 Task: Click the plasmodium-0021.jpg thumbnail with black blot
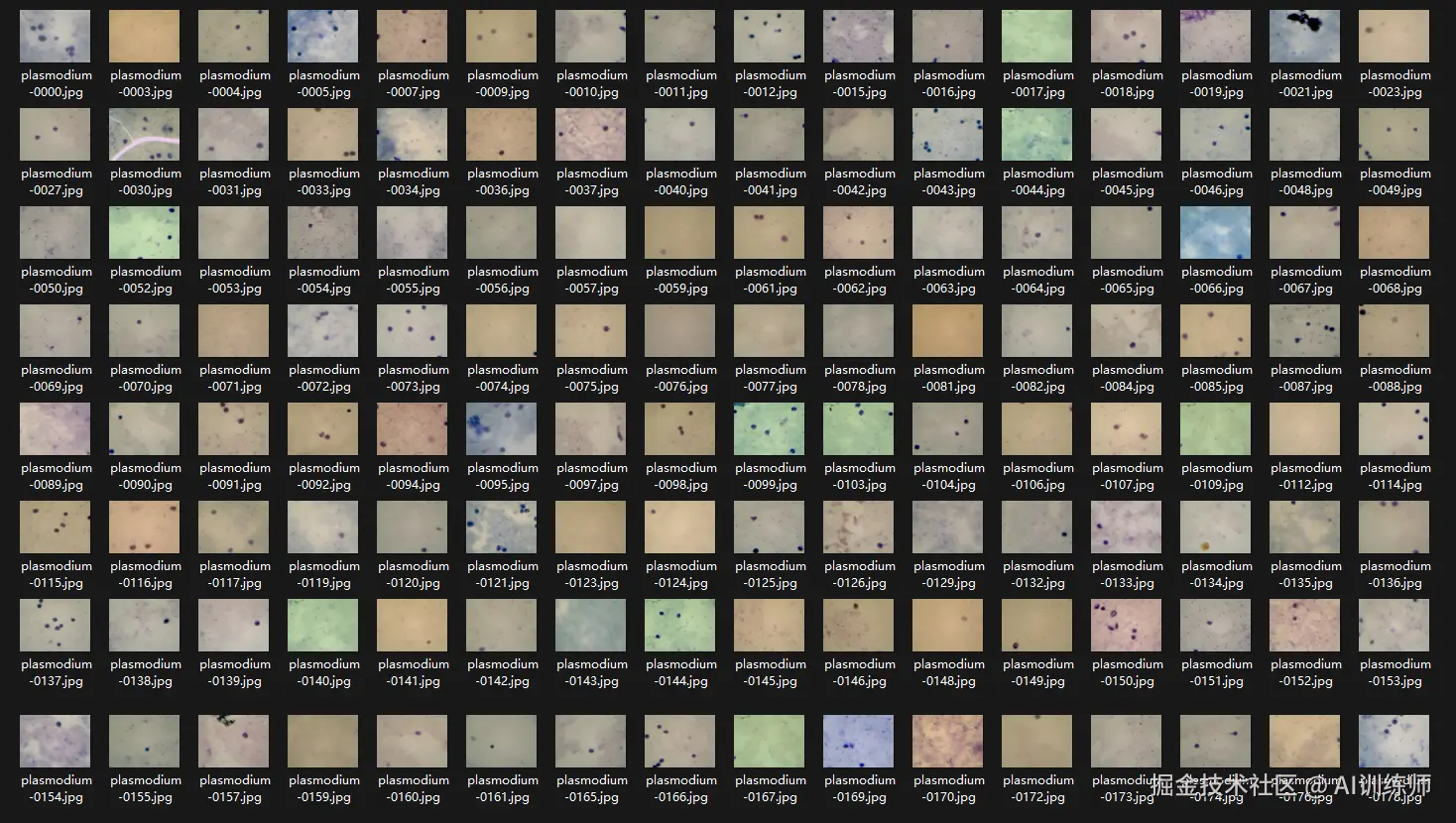point(1305,37)
